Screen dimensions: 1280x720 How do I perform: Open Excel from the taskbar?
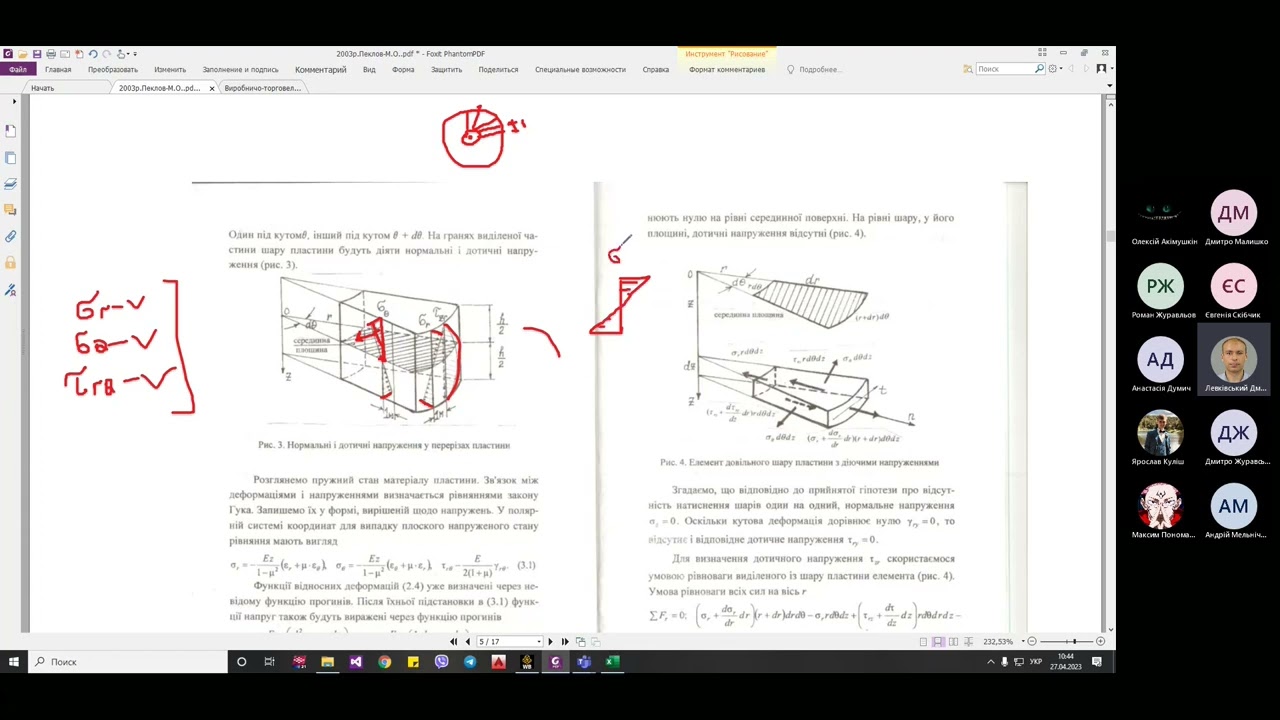(x=612, y=661)
